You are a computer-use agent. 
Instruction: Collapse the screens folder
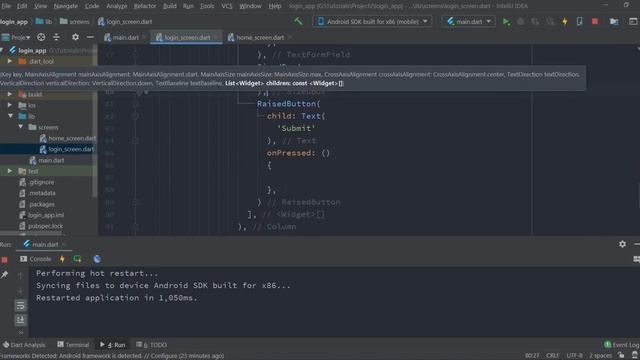(x=20, y=127)
